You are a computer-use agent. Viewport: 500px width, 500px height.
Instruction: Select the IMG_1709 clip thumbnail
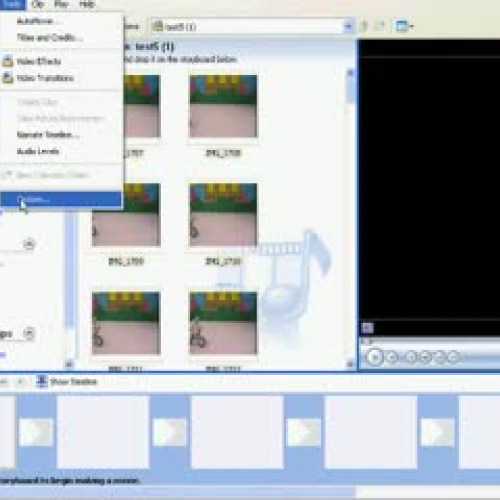coord(126,214)
